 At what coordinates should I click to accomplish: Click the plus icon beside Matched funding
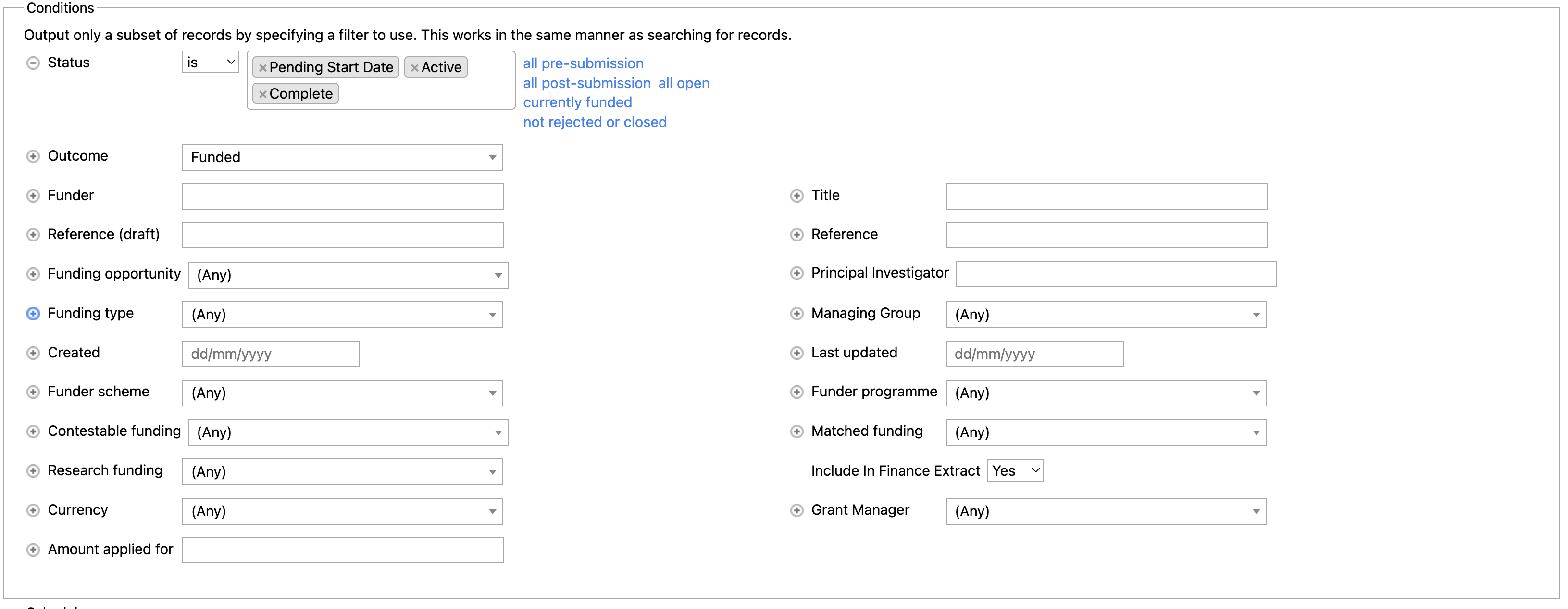pyautogui.click(x=796, y=432)
